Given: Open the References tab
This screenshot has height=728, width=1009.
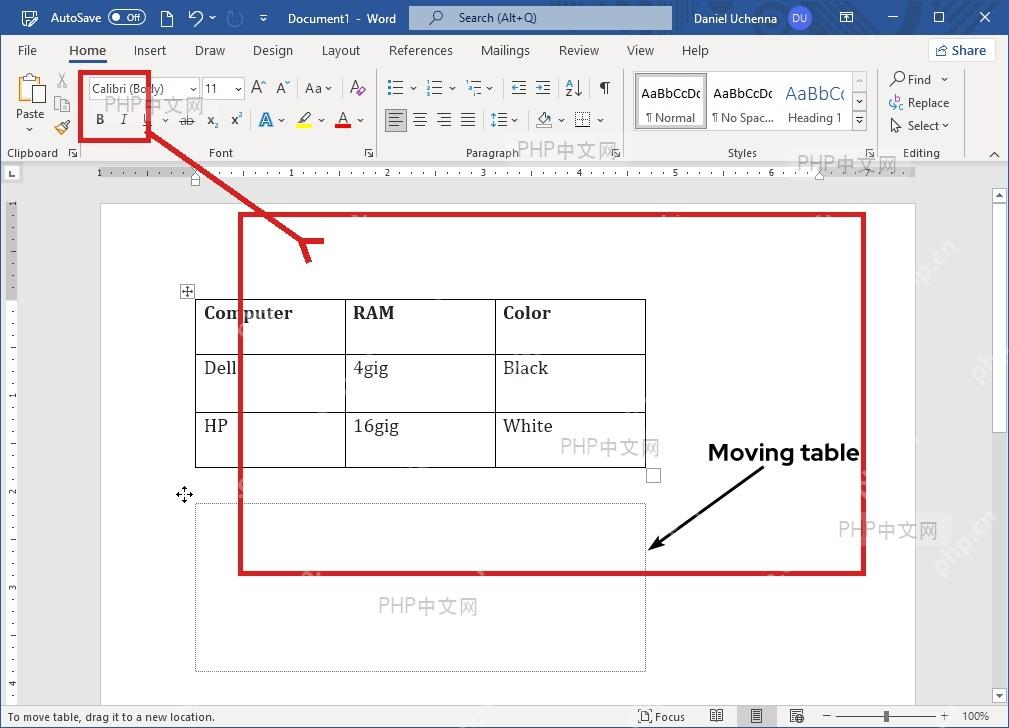Looking at the screenshot, I should pyautogui.click(x=420, y=50).
